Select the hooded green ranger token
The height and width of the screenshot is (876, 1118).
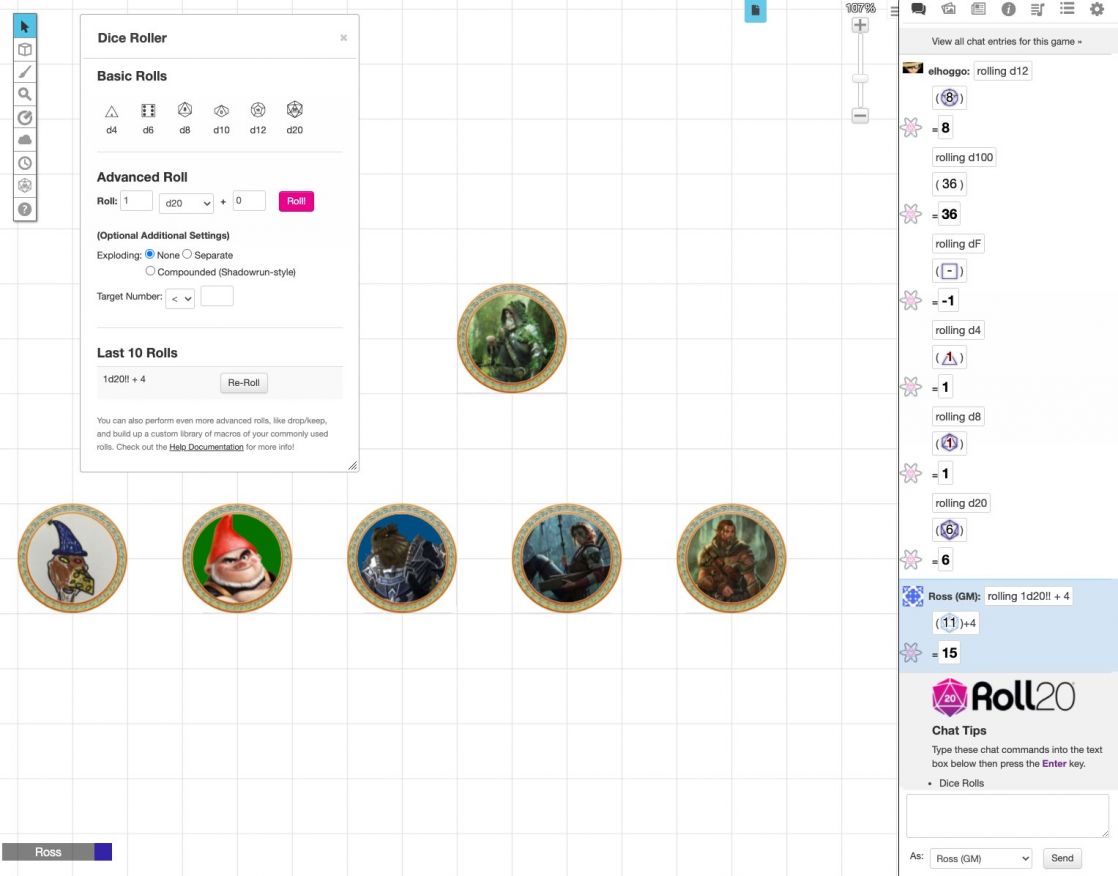(512, 339)
